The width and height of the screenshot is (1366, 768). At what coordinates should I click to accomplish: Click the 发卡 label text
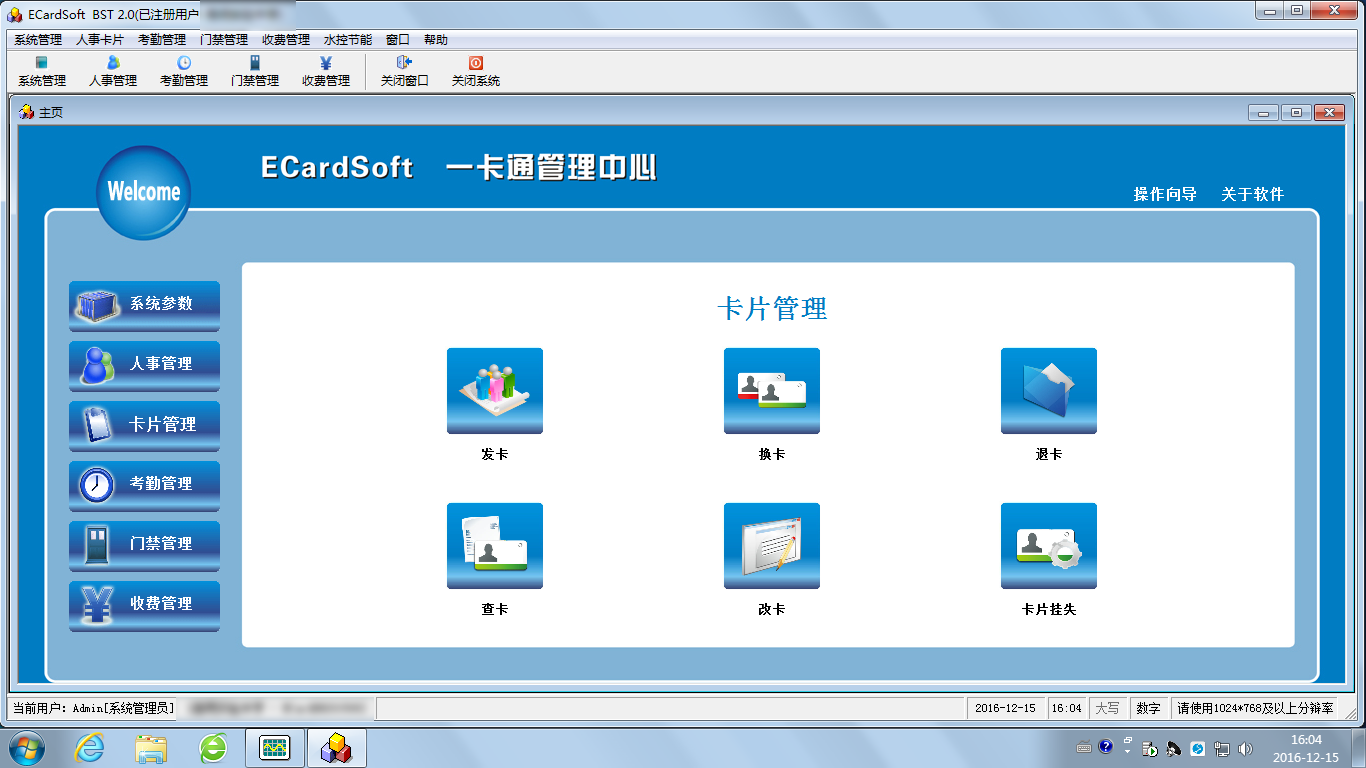495,454
